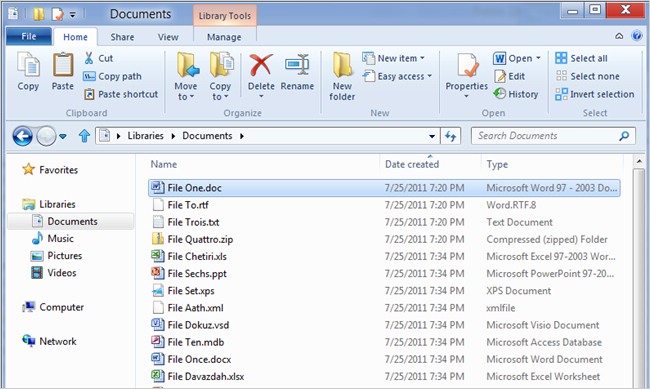Click the Cut scissors icon

pyautogui.click(x=89, y=58)
